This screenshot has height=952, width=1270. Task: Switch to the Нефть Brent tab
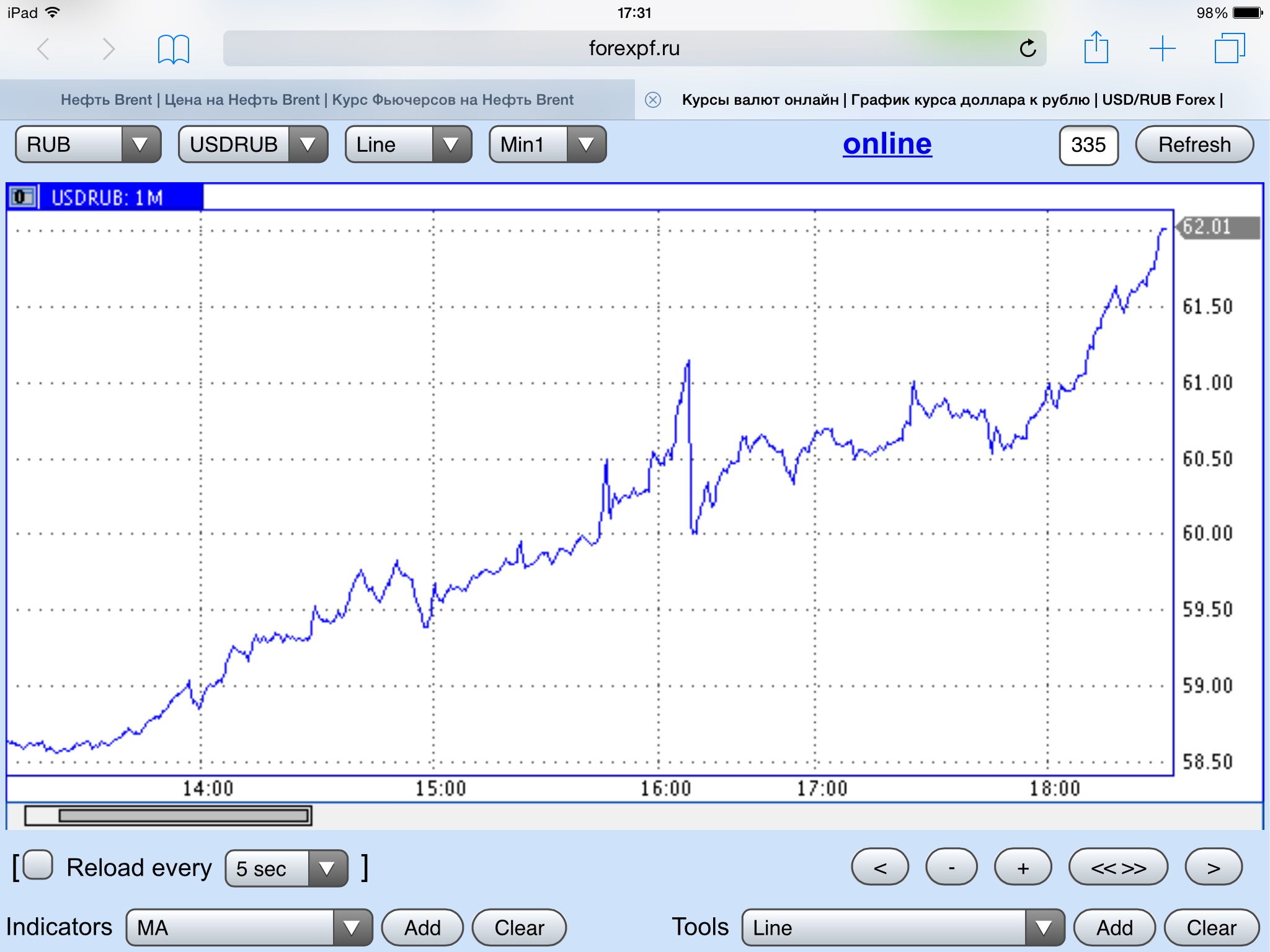317,100
